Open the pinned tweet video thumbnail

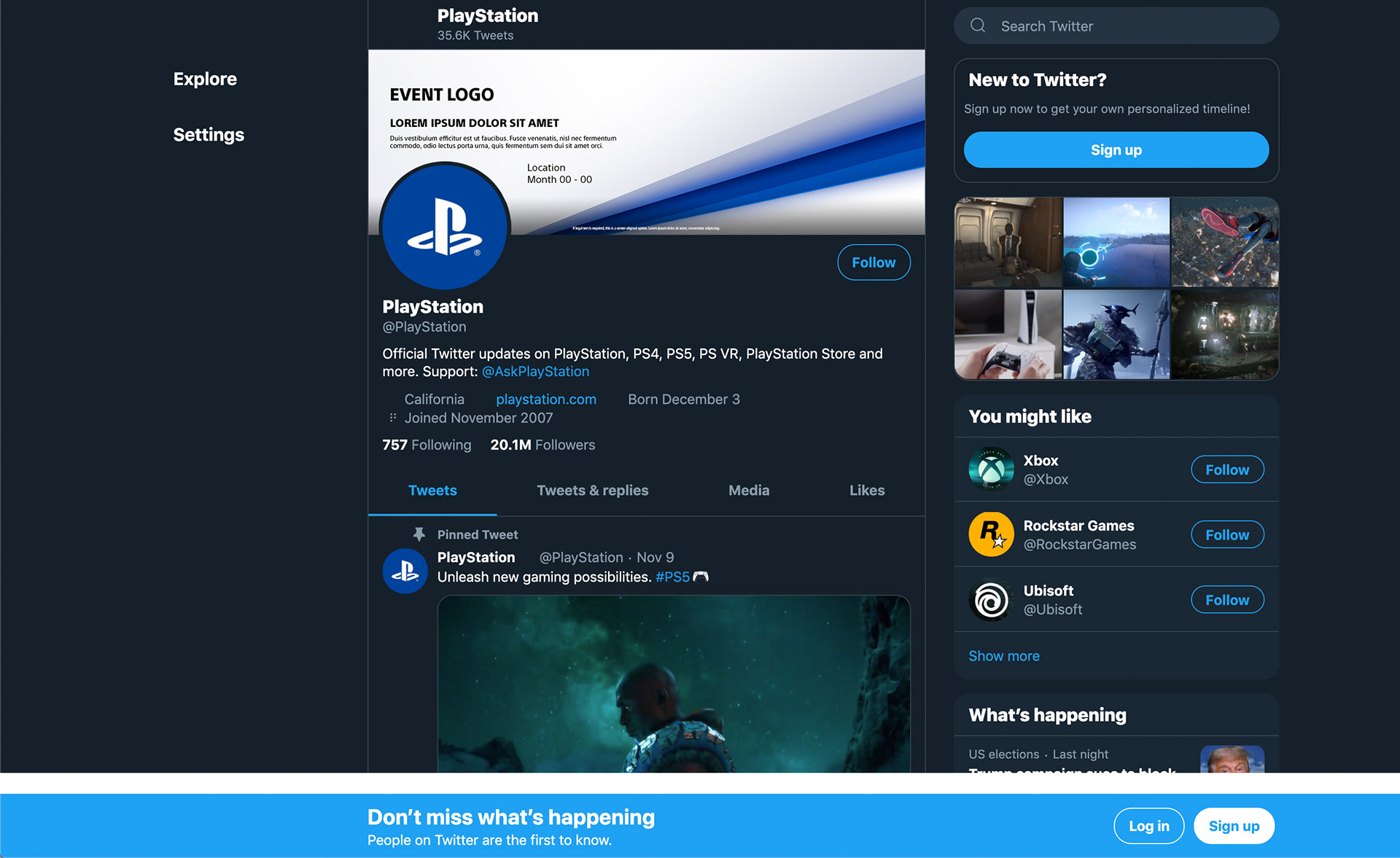point(674,684)
